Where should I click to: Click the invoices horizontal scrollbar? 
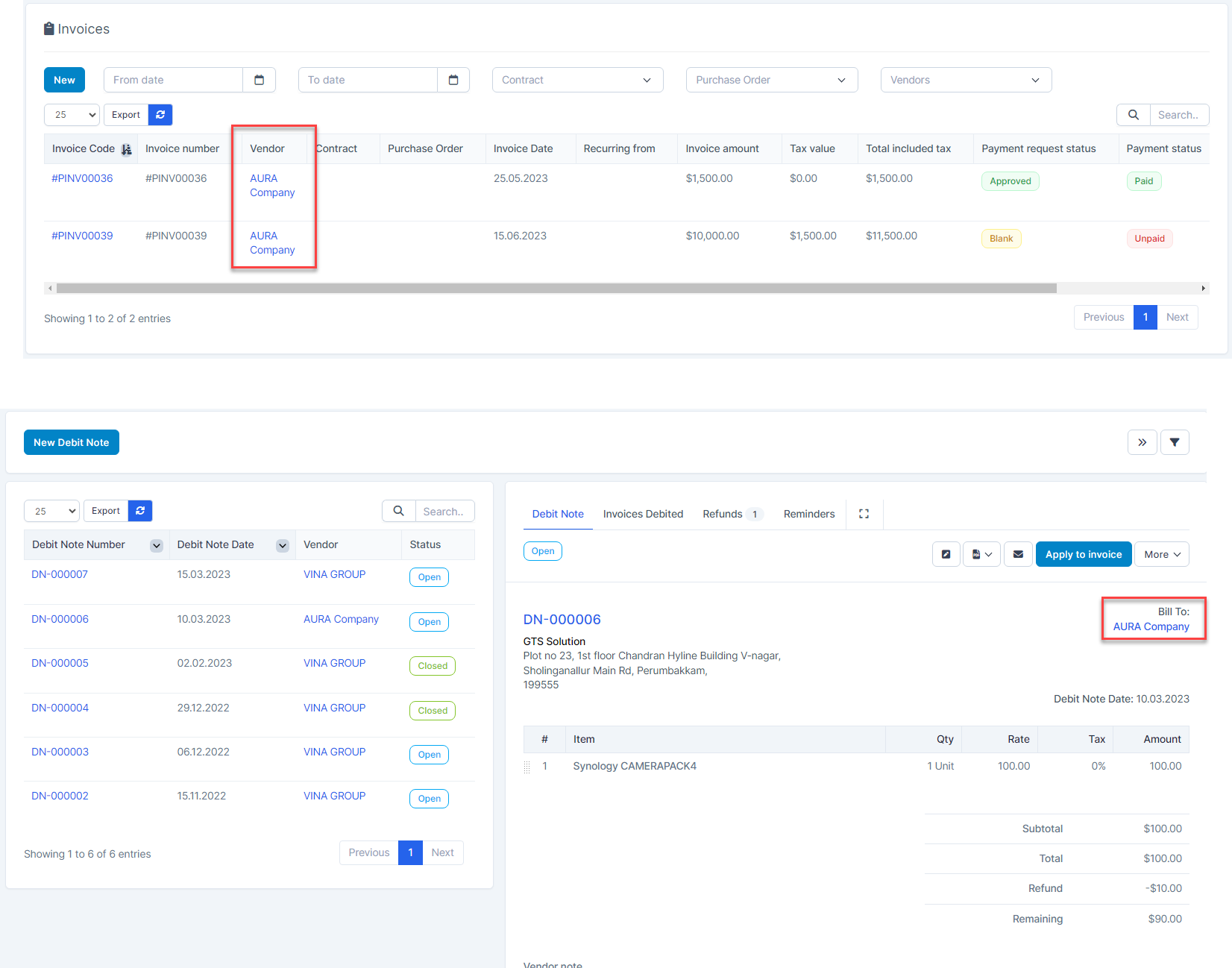coord(556,288)
